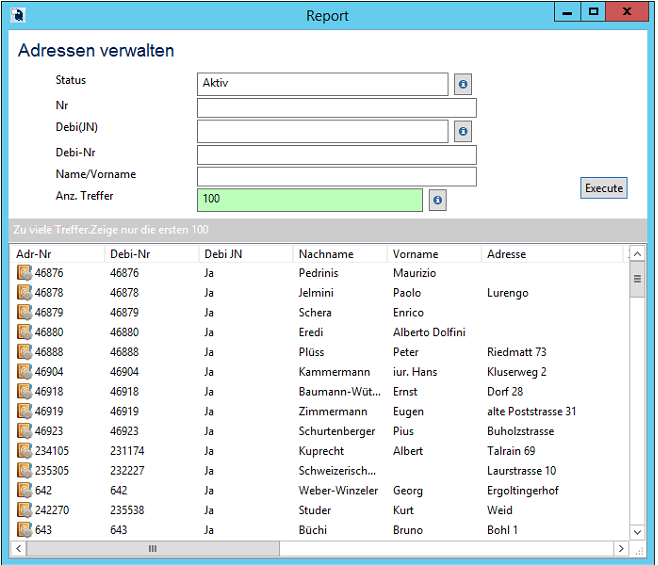The height and width of the screenshot is (565, 658).
Task: Click the address icon for row 234105
Action: click(x=24, y=451)
